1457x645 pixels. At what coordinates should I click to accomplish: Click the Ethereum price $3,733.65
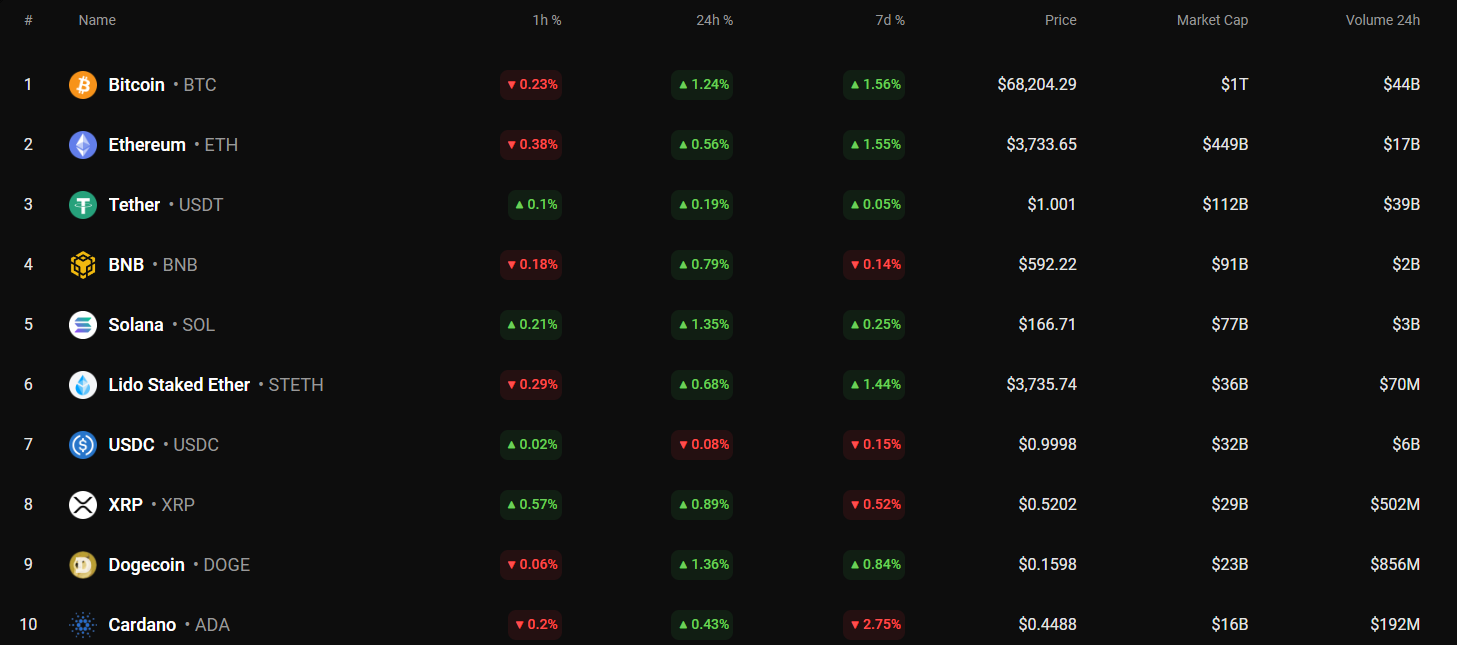(x=1041, y=145)
